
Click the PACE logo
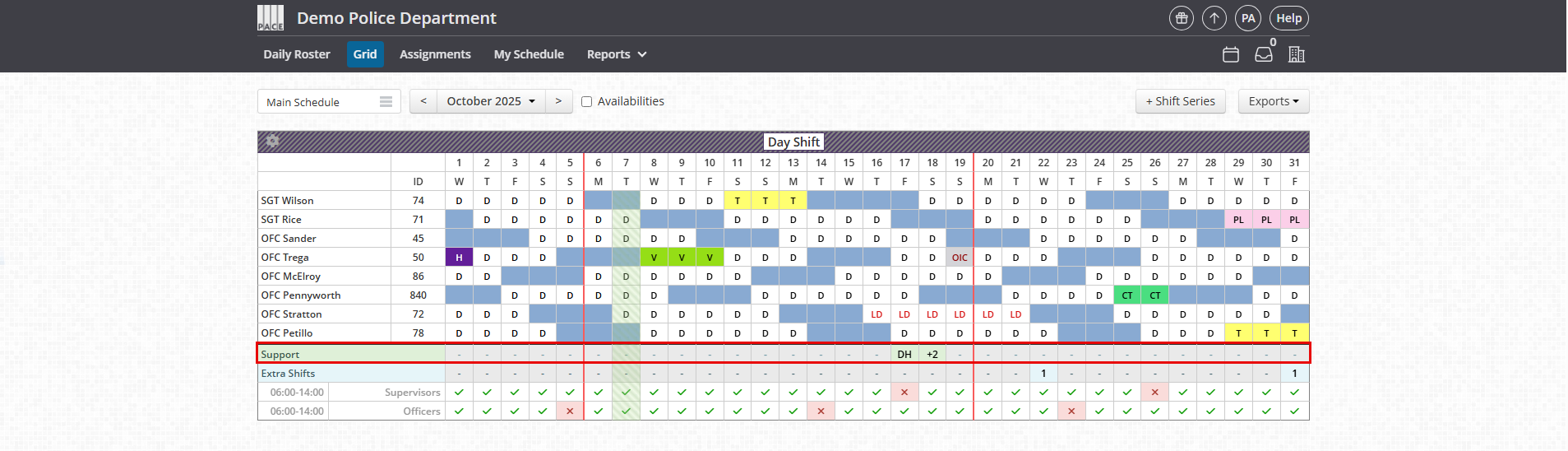tap(271, 18)
